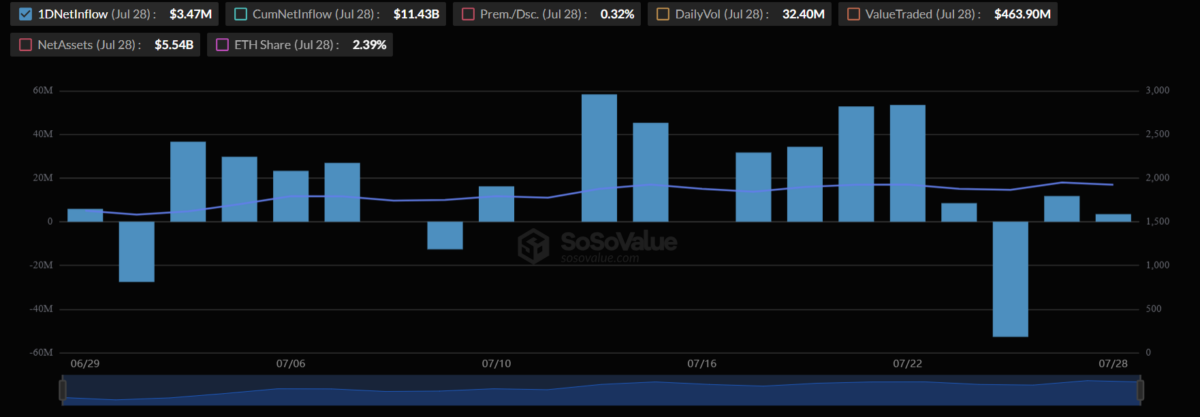Viewport: 1200px width, 417px height.
Task: Click the negative bar after 06/29 near -27M
Action: (x=136, y=252)
